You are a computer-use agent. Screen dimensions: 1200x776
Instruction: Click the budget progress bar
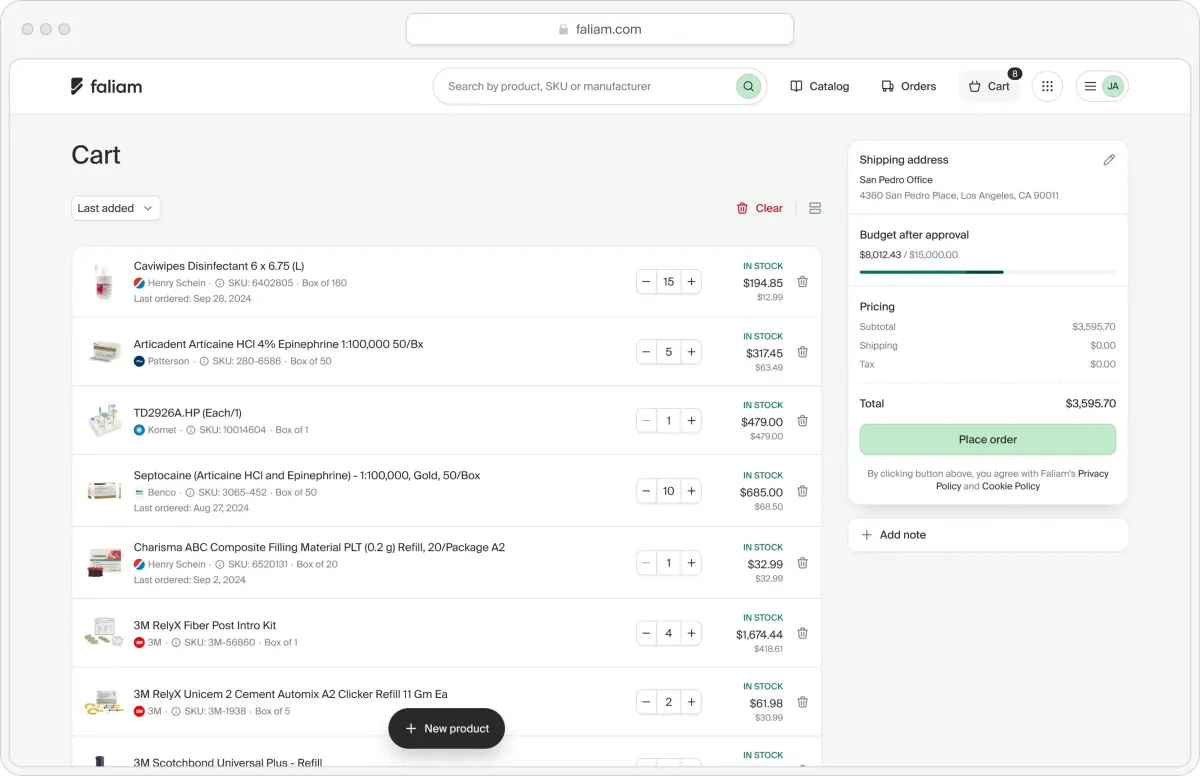(988, 272)
